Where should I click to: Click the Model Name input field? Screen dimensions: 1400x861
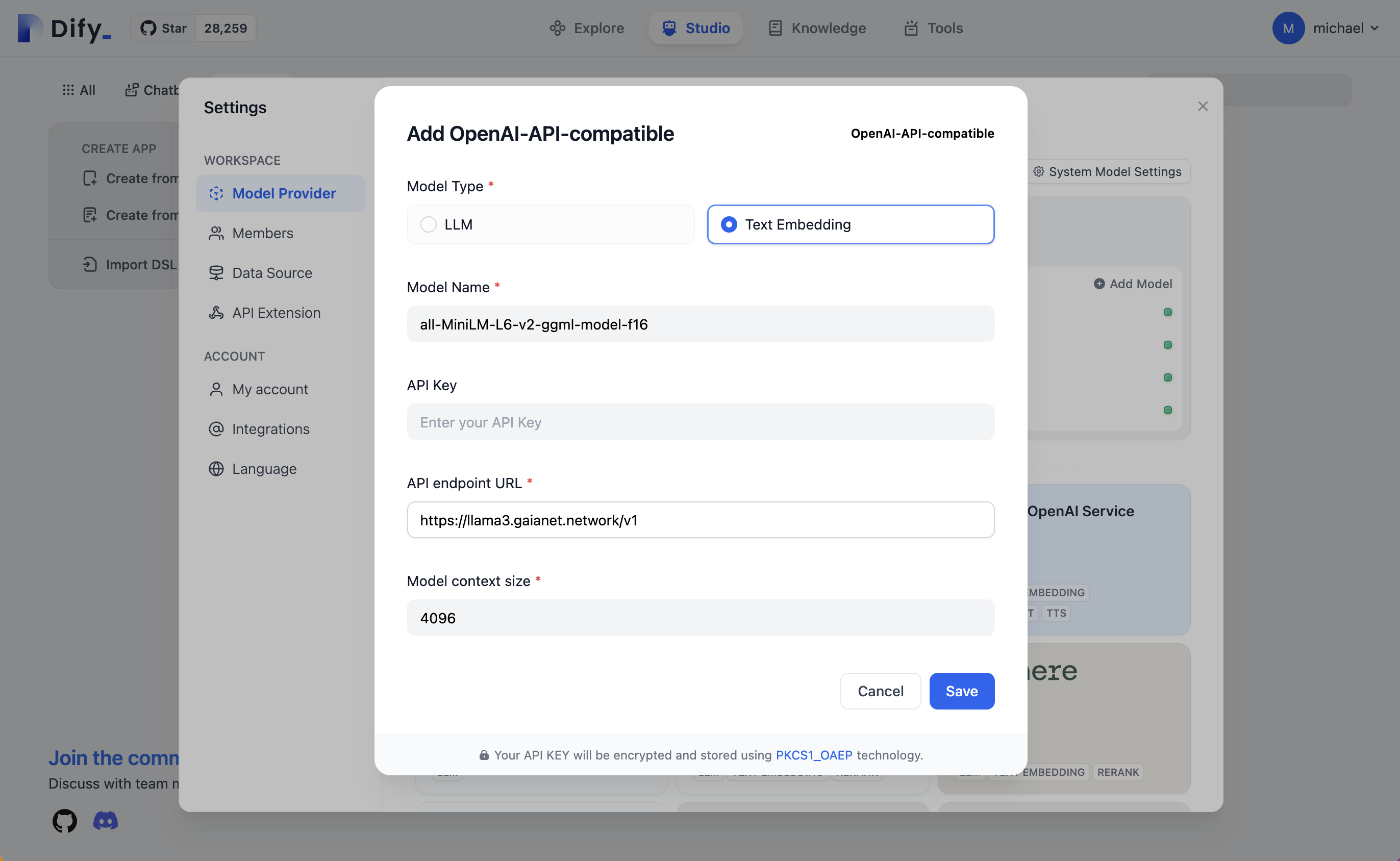pos(700,323)
